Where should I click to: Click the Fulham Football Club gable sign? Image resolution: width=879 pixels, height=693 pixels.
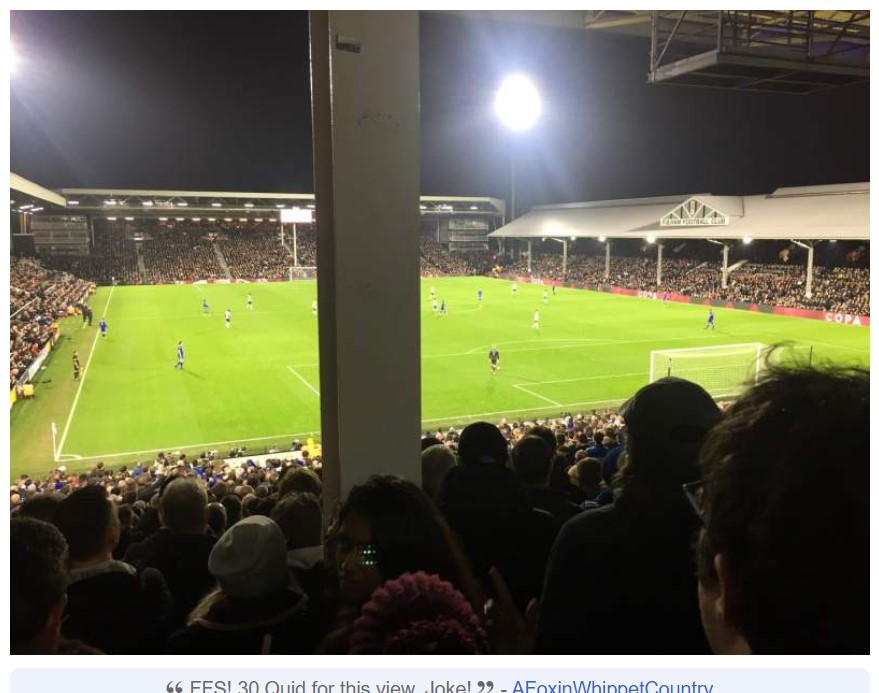[694, 213]
